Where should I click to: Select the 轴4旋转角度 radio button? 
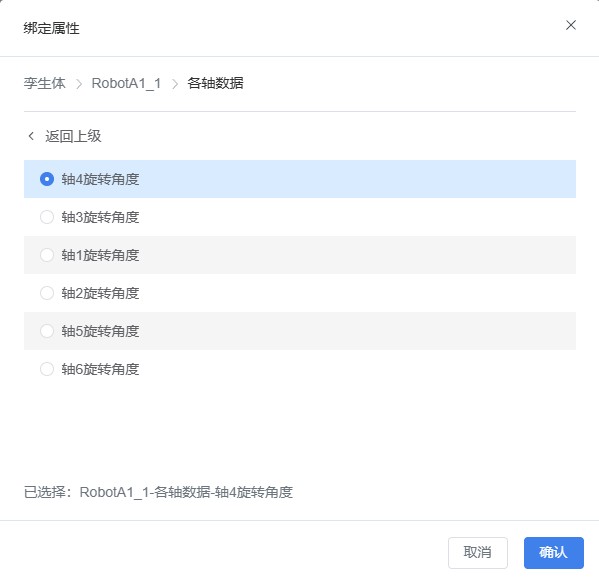point(47,179)
